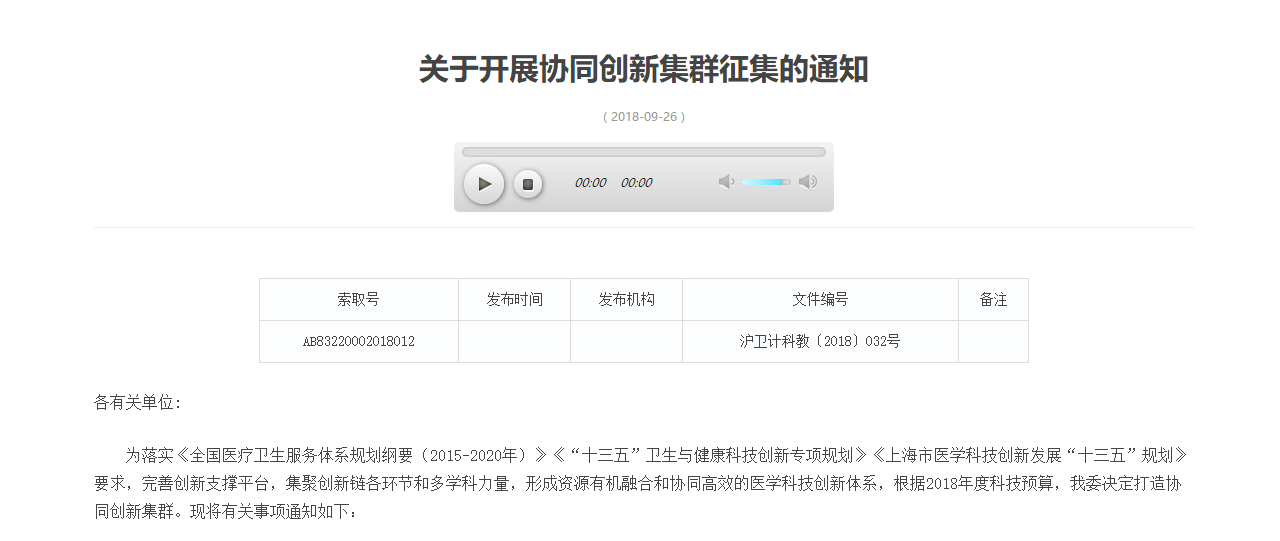
Task: Click the total duration time display
Action: click(636, 183)
